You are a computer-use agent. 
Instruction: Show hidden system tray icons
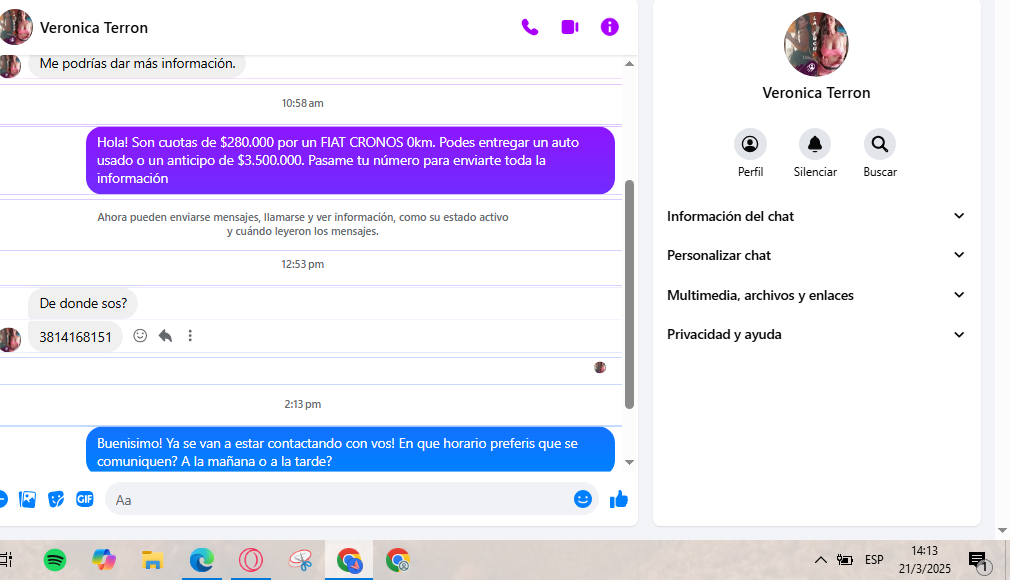pyautogui.click(x=821, y=560)
